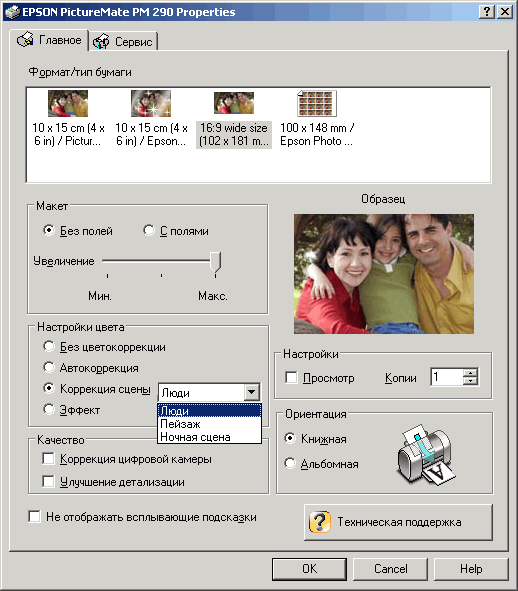Select the 10 x 15 cm PictureMate paper thumbnail
The image size is (518, 591).
[68, 103]
